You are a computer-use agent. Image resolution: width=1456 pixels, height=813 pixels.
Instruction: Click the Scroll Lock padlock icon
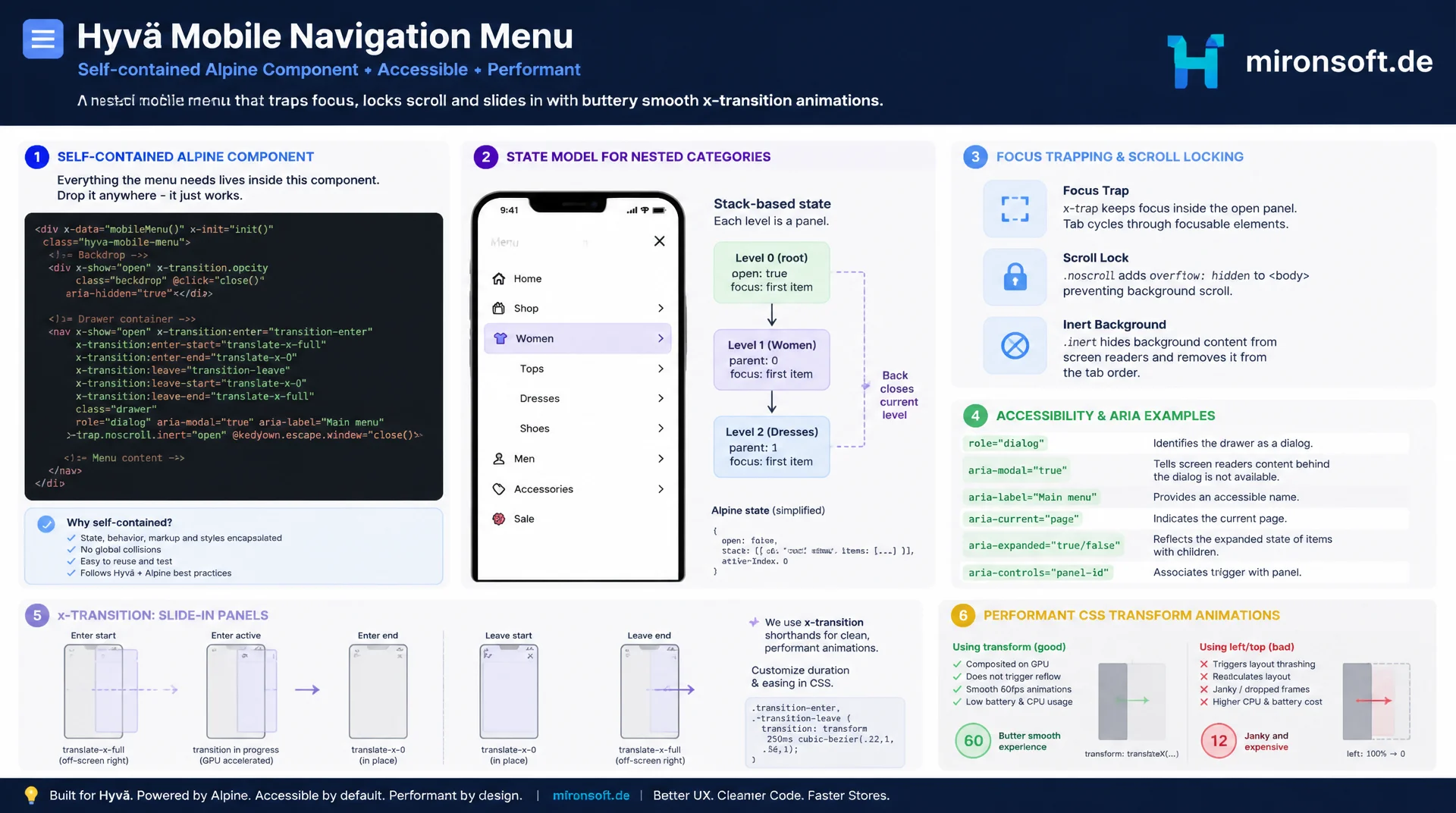[x=1015, y=278]
